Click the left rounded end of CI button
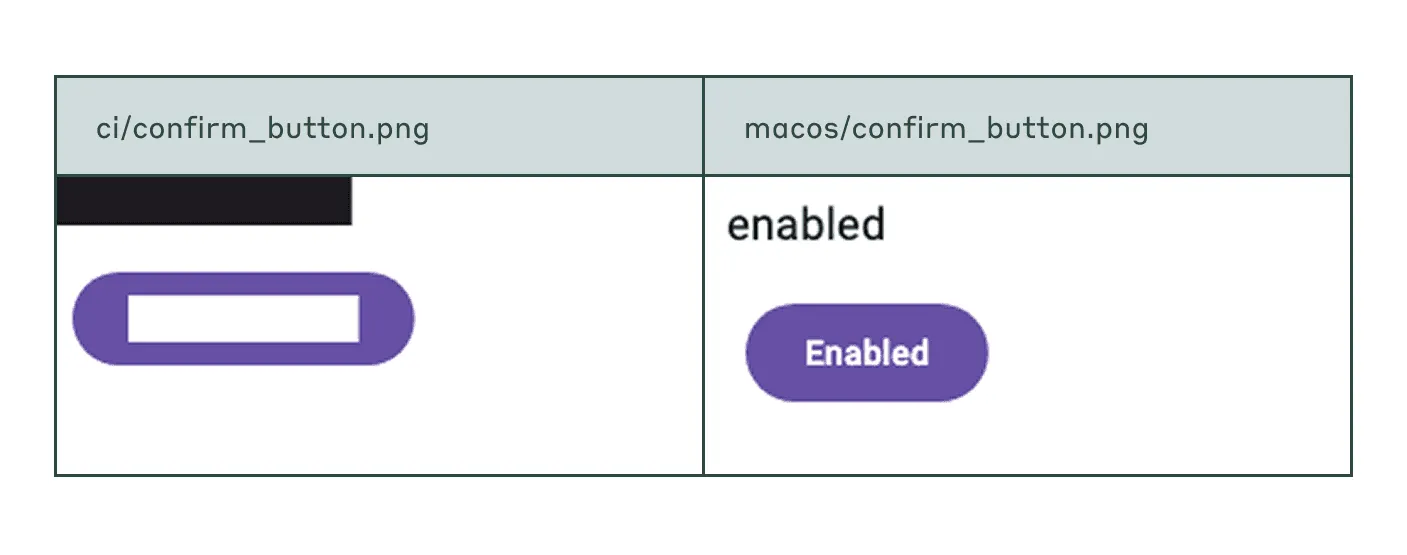Image resolution: width=1407 pixels, height=555 pixels. (98, 319)
